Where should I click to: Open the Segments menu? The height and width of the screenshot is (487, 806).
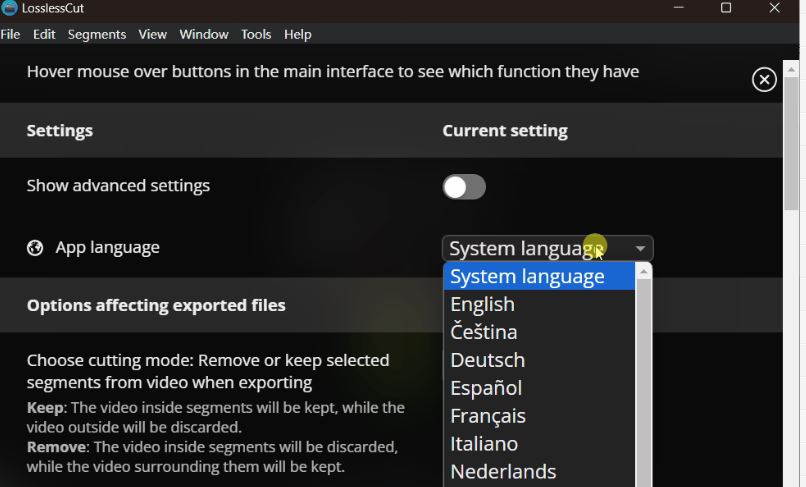pos(96,34)
